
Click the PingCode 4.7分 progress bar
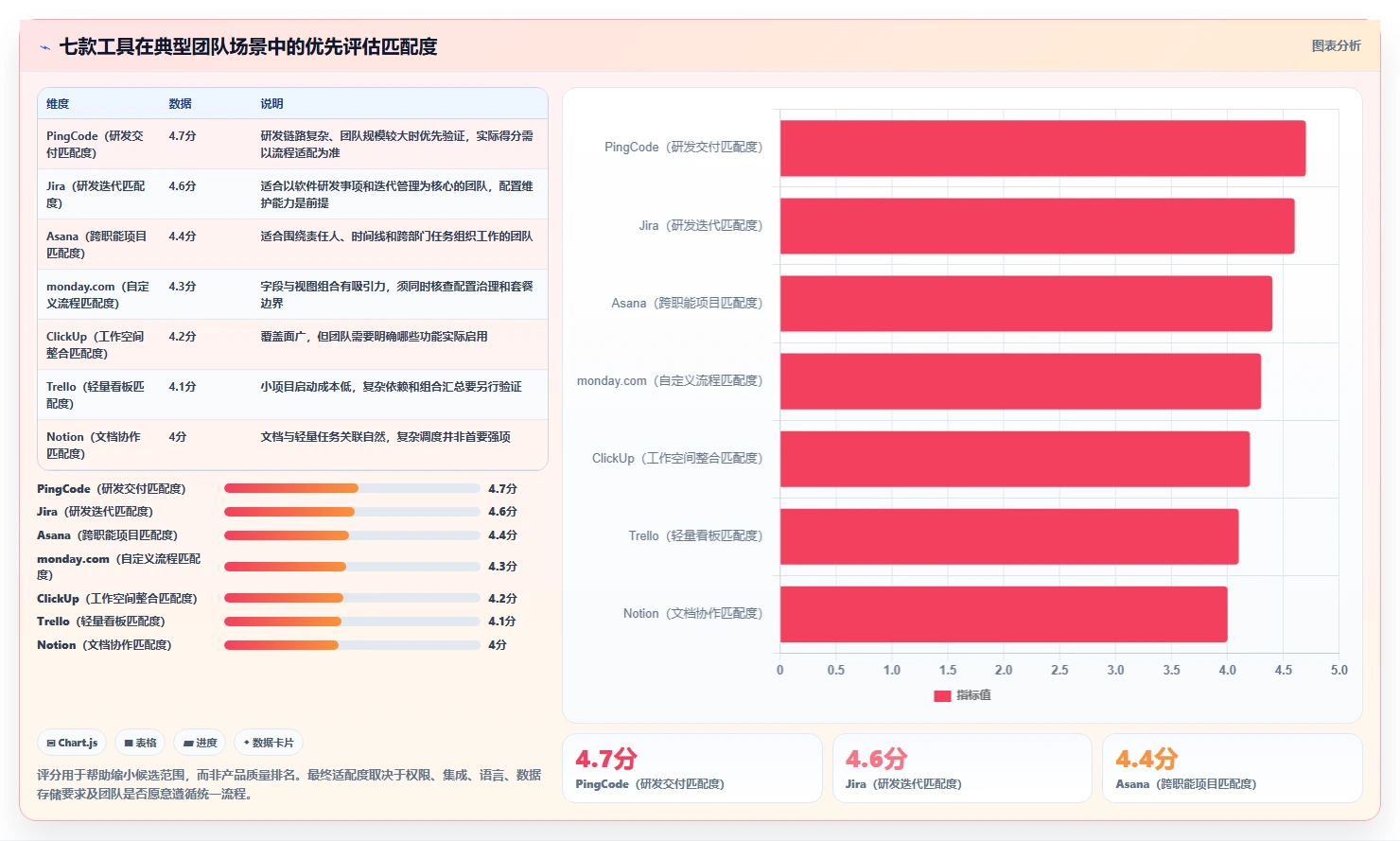[352, 489]
